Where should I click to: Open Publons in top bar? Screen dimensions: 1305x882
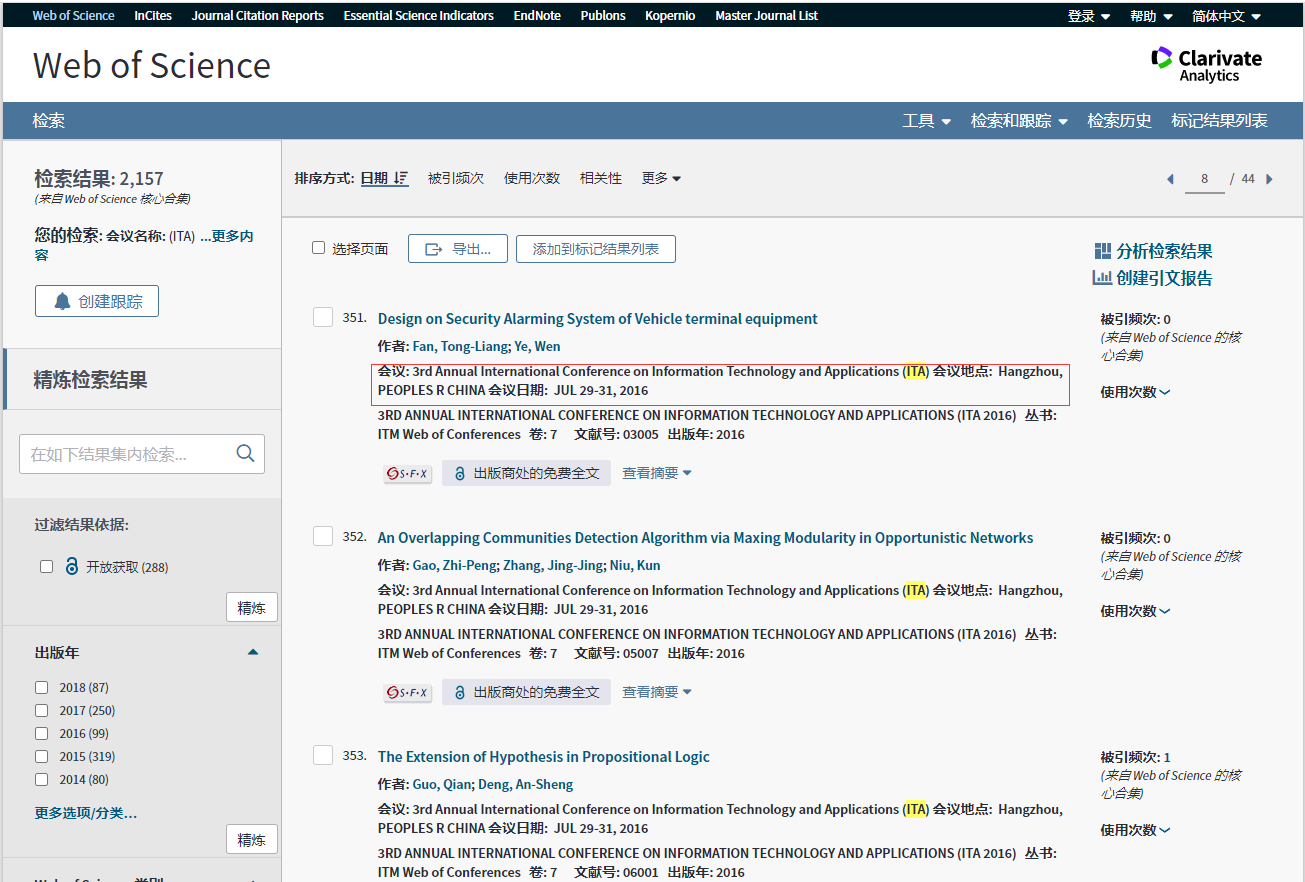click(x=603, y=16)
